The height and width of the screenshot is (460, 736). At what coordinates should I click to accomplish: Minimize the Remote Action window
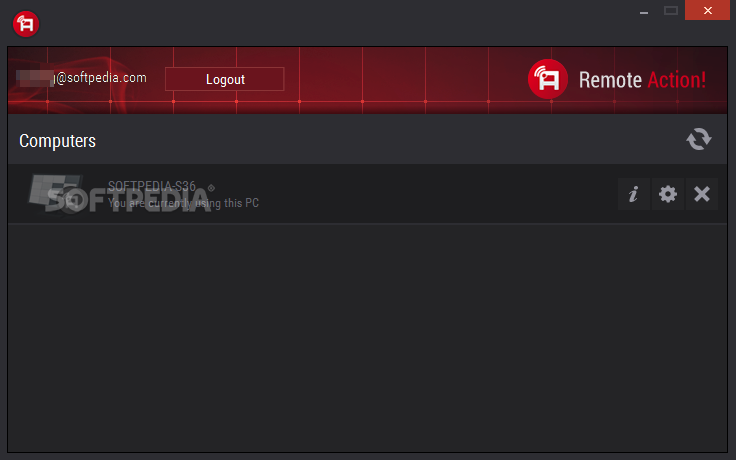tap(644, 10)
